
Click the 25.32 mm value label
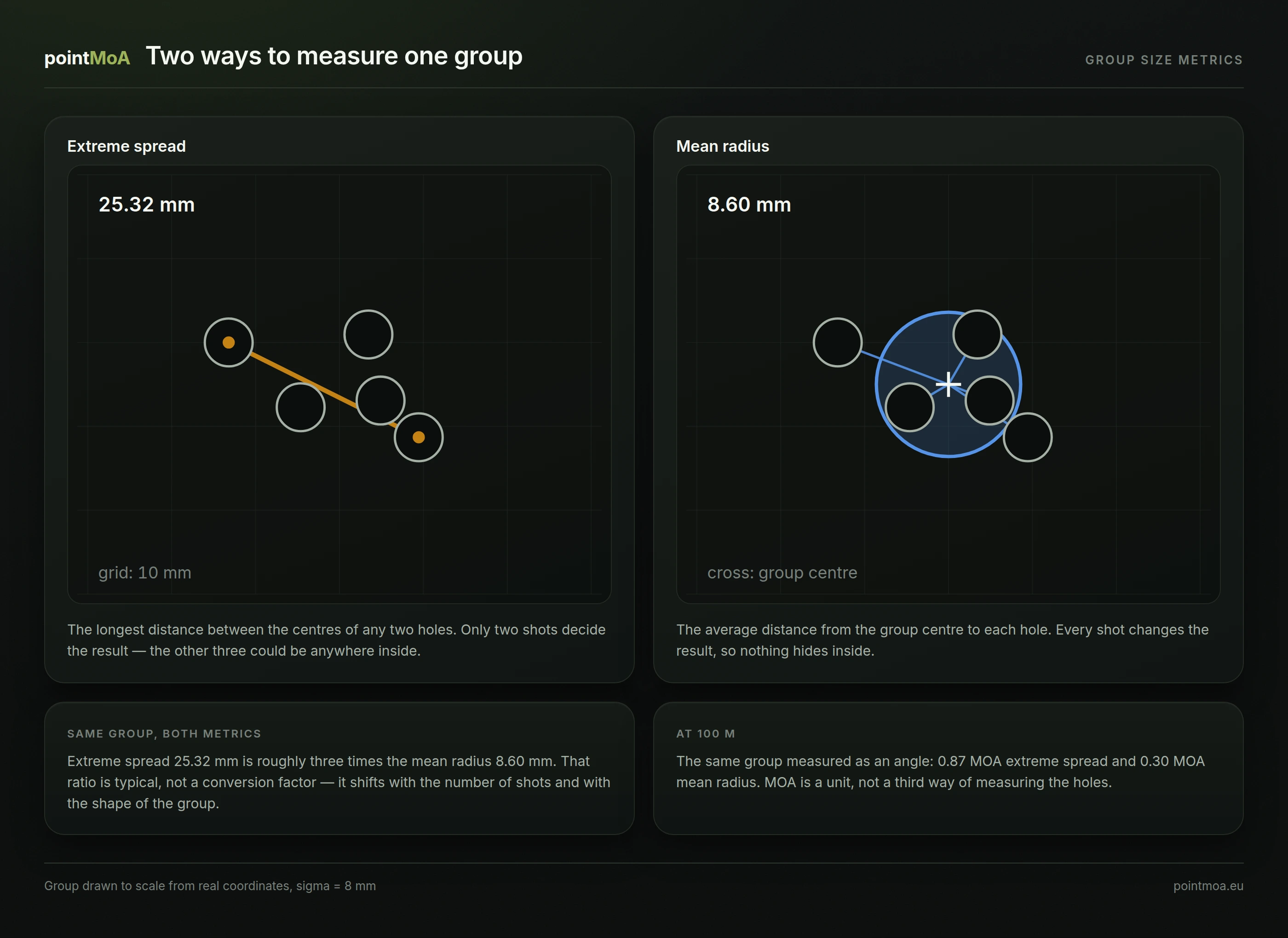[x=147, y=205]
